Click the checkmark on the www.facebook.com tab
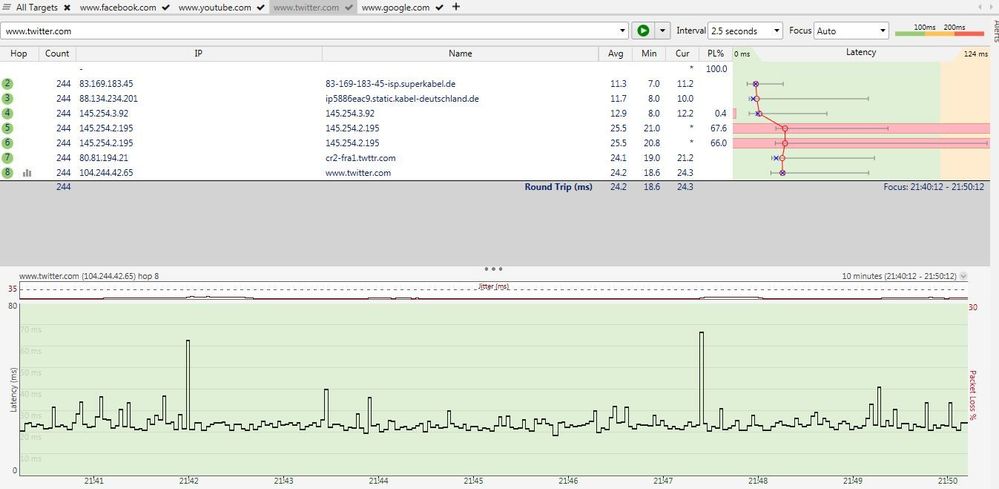This screenshot has height=489, width=999. click(166, 8)
